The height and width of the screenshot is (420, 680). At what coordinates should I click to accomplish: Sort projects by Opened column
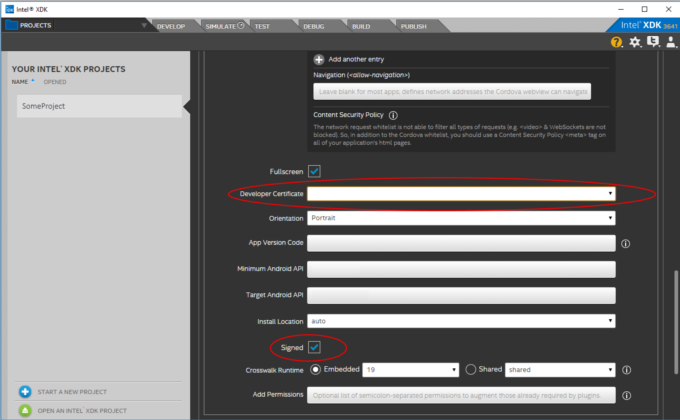55,82
